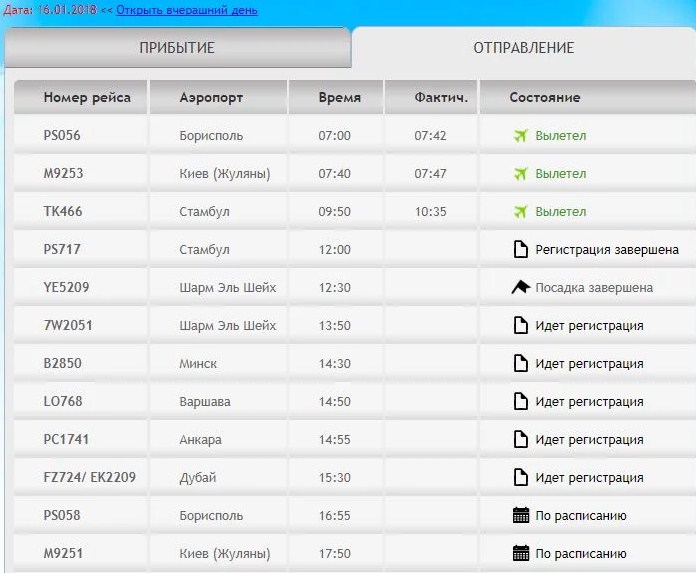The width and height of the screenshot is (696, 573).
Task: Click the departed airplane icon in M9253 row
Action: click(519, 173)
